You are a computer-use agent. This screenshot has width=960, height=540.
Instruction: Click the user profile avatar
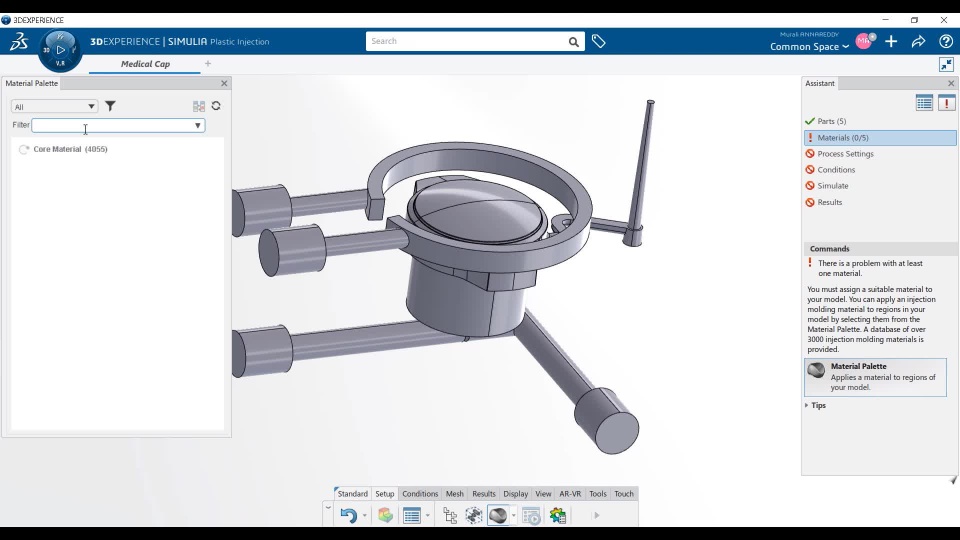click(864, 41)
